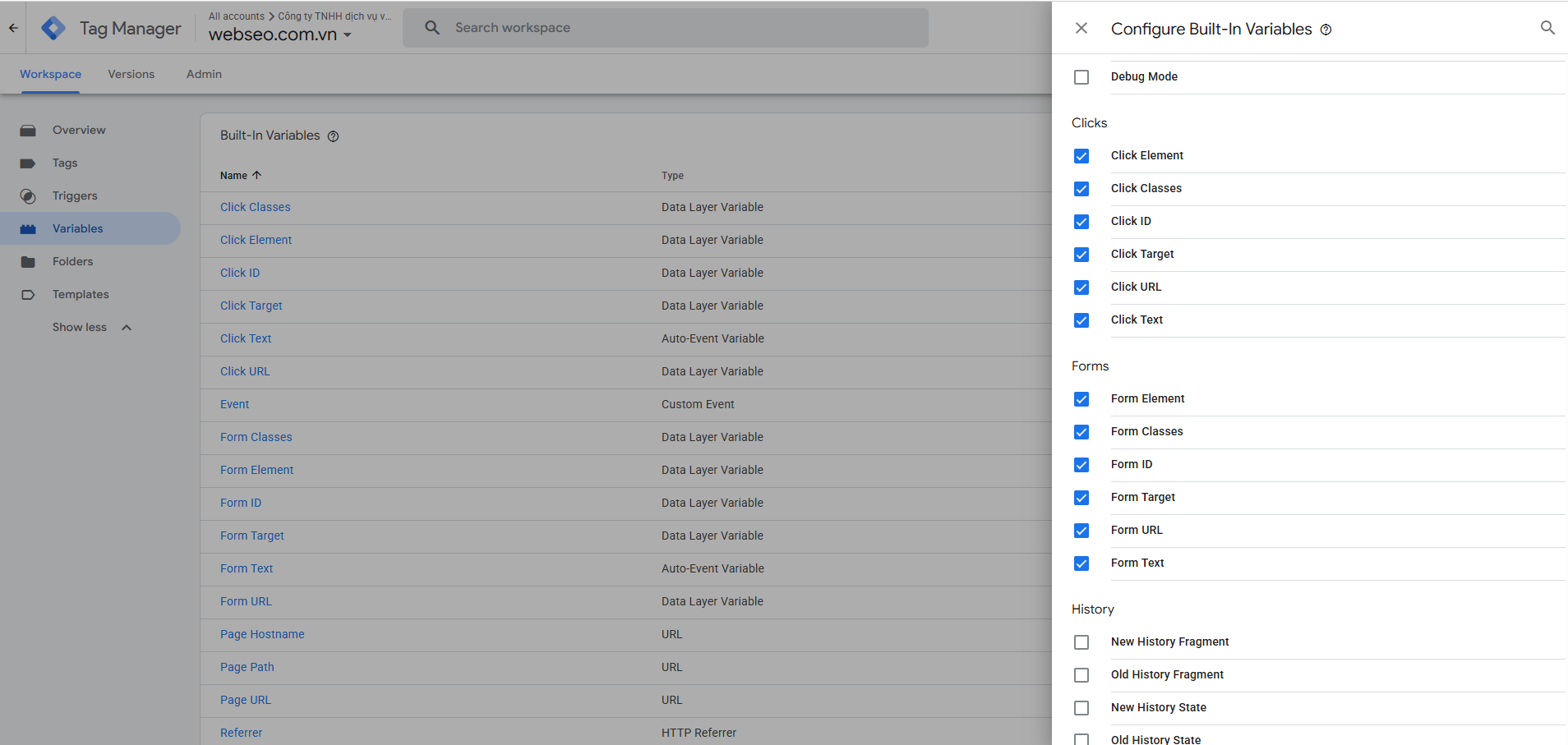1568x745 pixels.
Task: Click the search icon in the configure panel
Action: (1547, 28)
